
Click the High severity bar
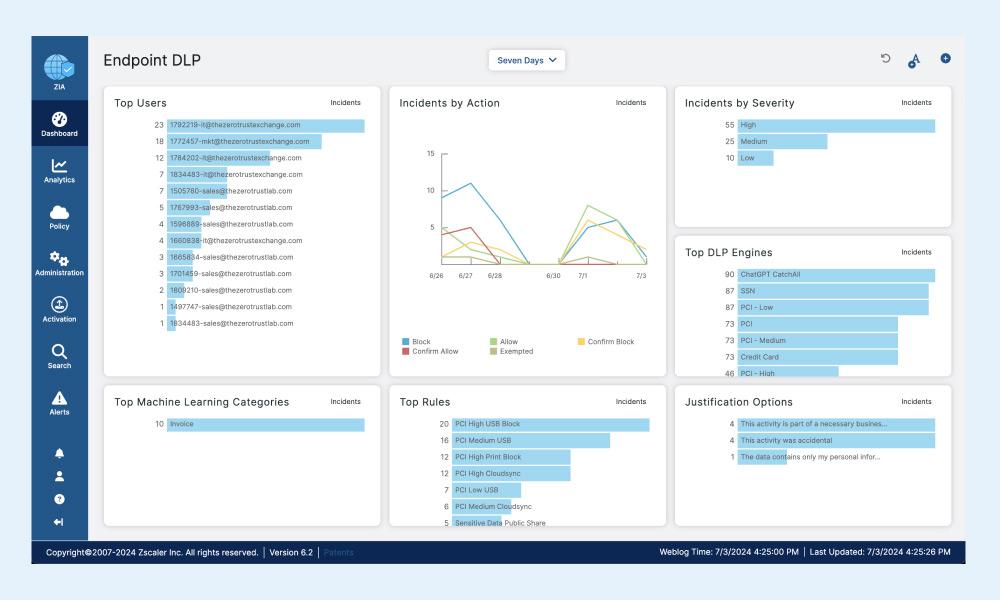pyautogui.click(x=835, y=126)
